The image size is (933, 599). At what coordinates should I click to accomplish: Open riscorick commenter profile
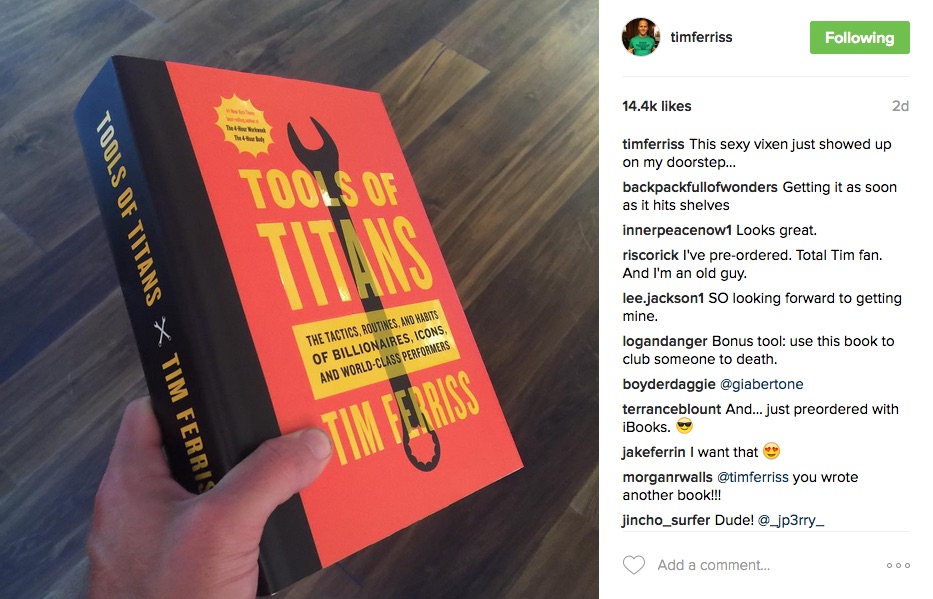coord(650,255)
